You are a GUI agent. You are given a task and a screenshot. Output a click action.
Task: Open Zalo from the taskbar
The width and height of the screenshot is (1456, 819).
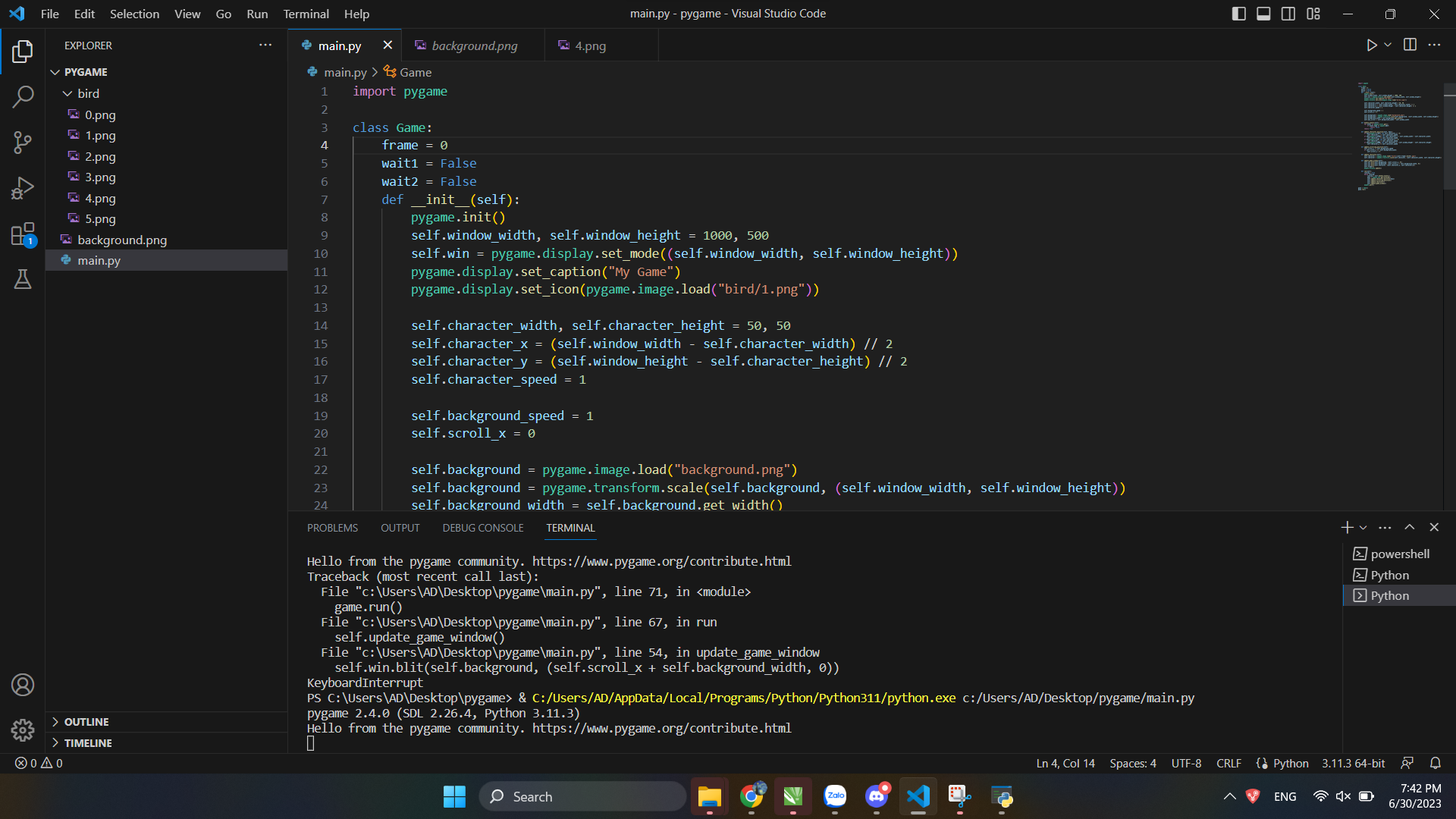(835, 796)
